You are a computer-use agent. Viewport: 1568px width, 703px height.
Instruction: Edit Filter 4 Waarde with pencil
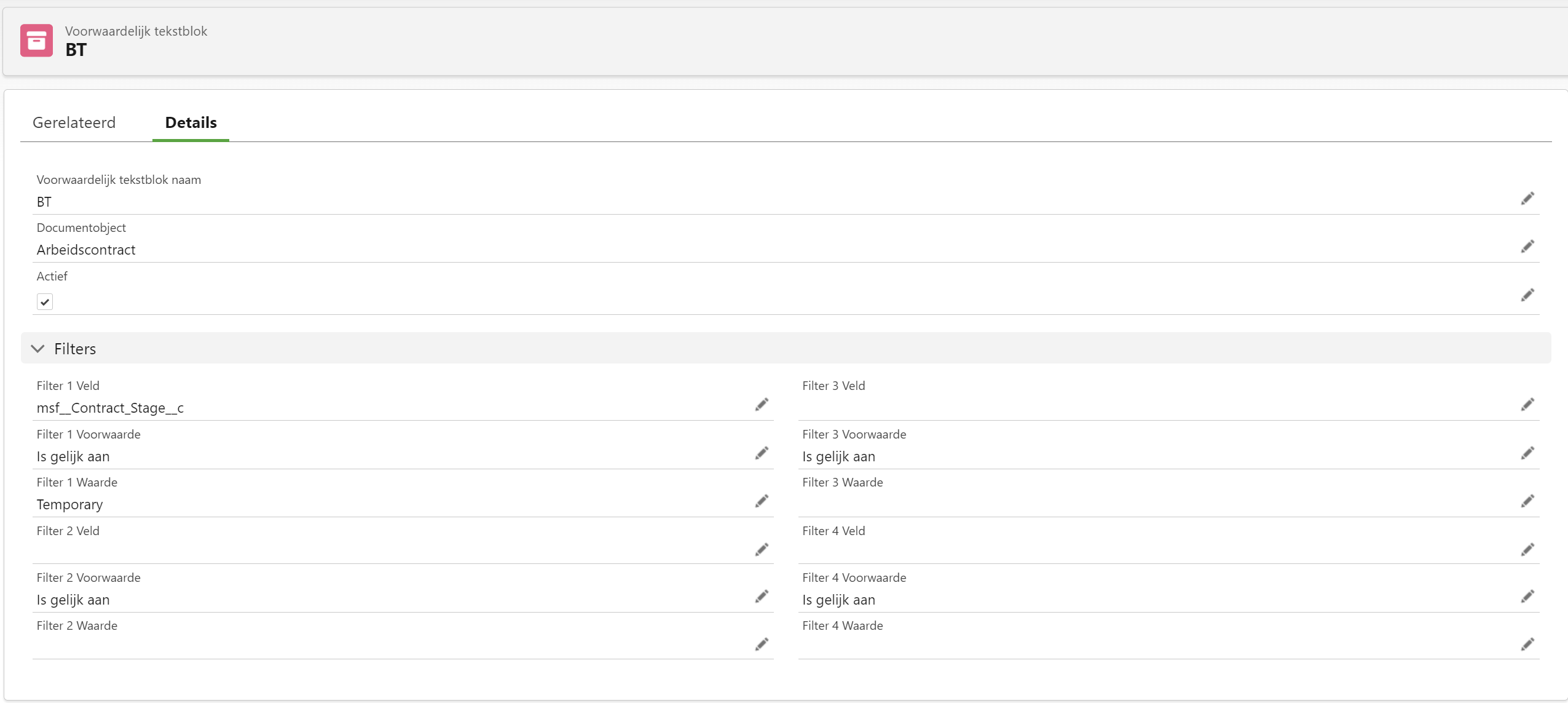coord(1527,645)
